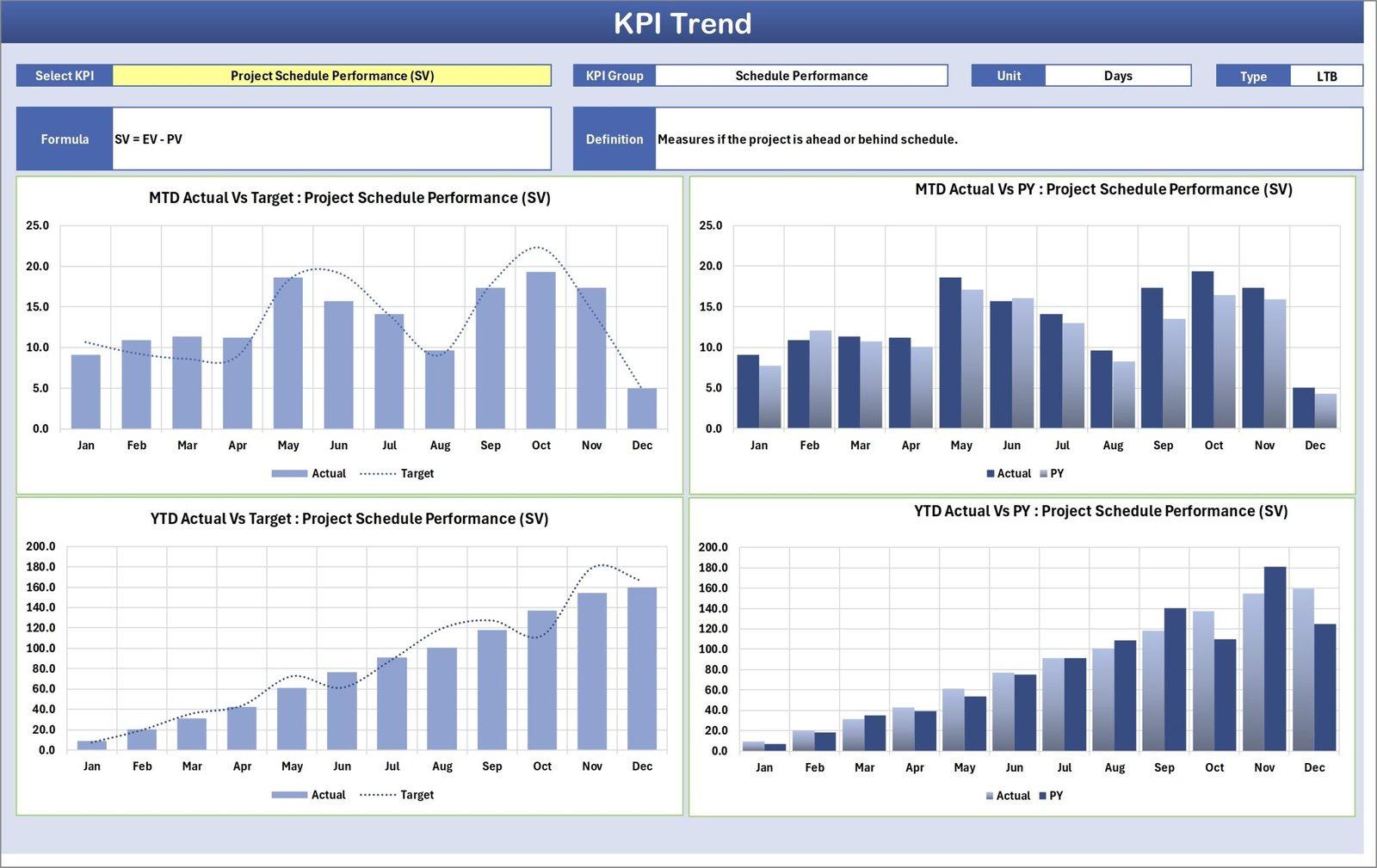This screenshot has height=868, width=1377.
Task: Select the tallest Nov PY bar in YTD PY chart
Action: tap(1275, 659)
